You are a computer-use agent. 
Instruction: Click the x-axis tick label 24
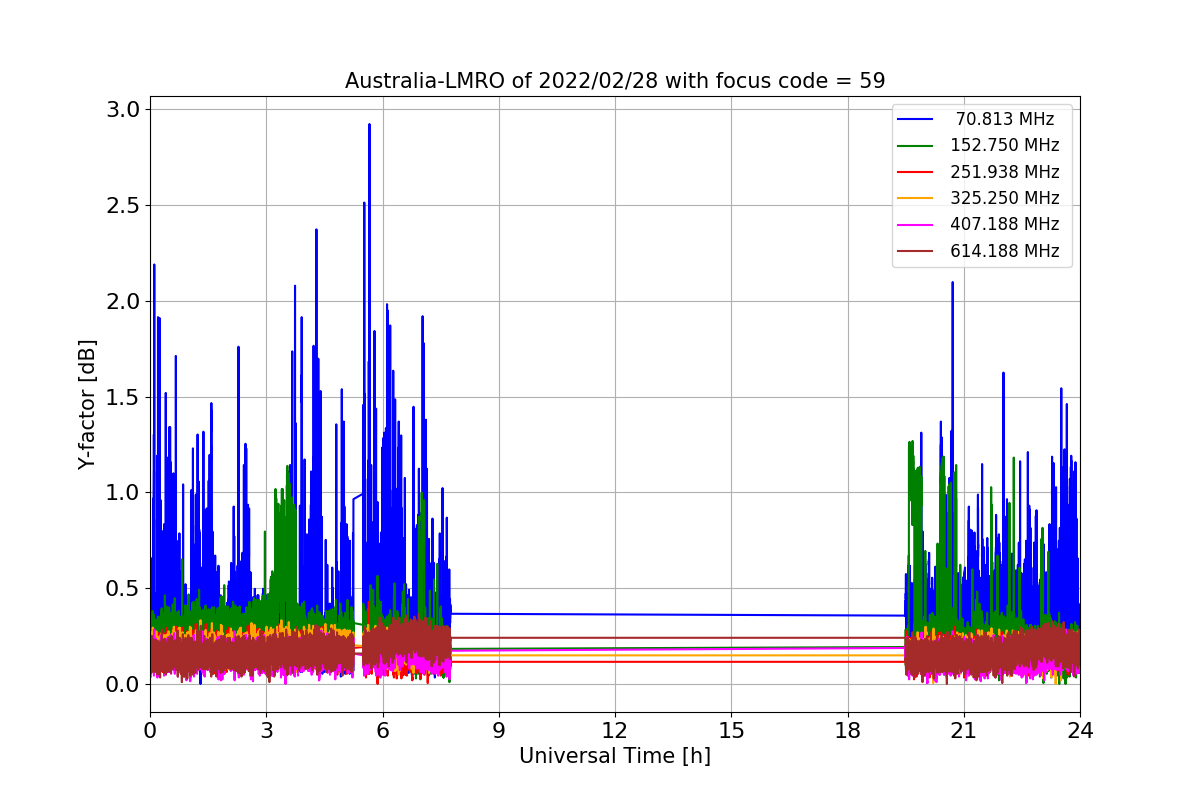tap(1080, 731)
